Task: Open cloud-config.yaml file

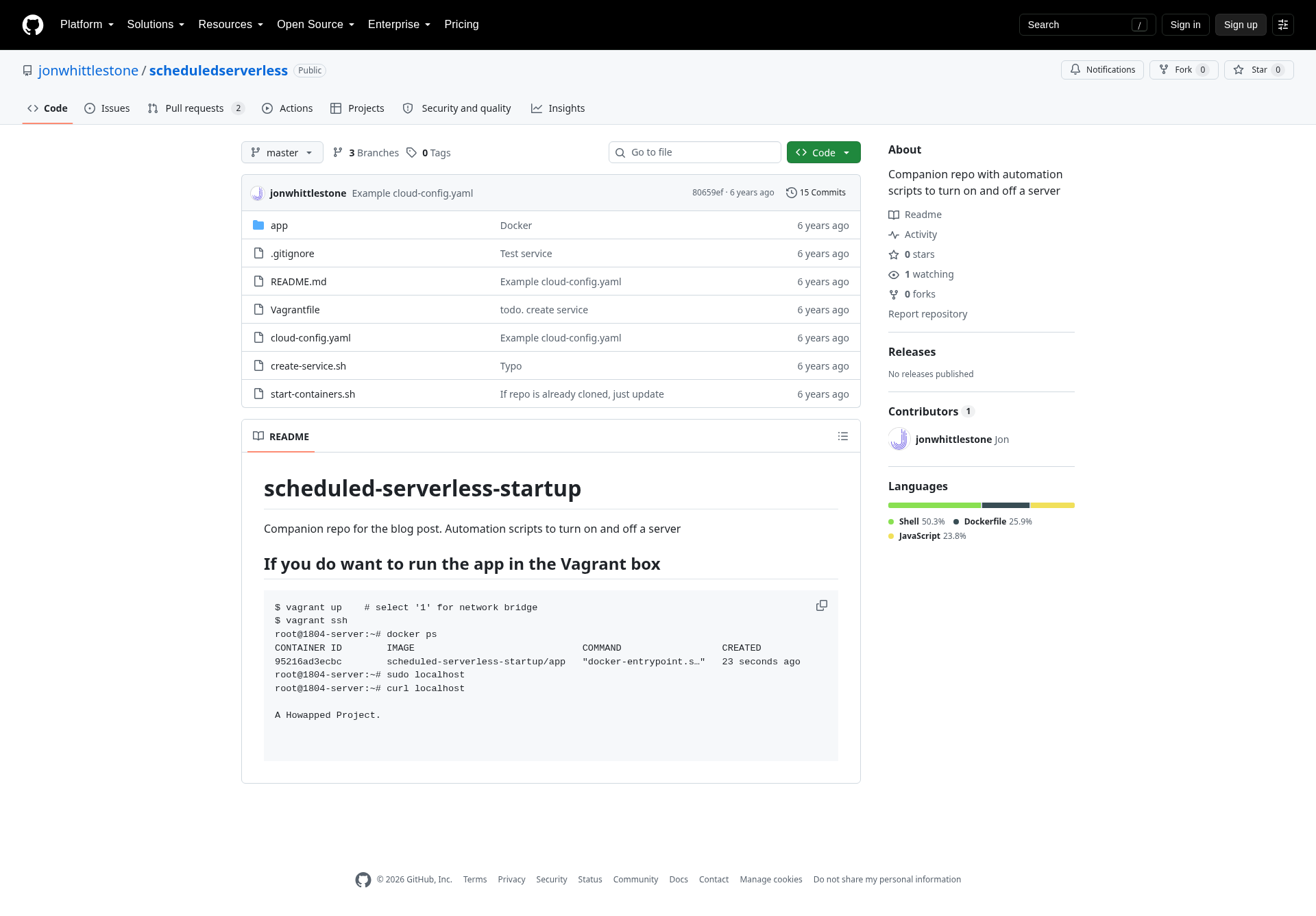Action: pyautogui.click(x=310, y=338)
